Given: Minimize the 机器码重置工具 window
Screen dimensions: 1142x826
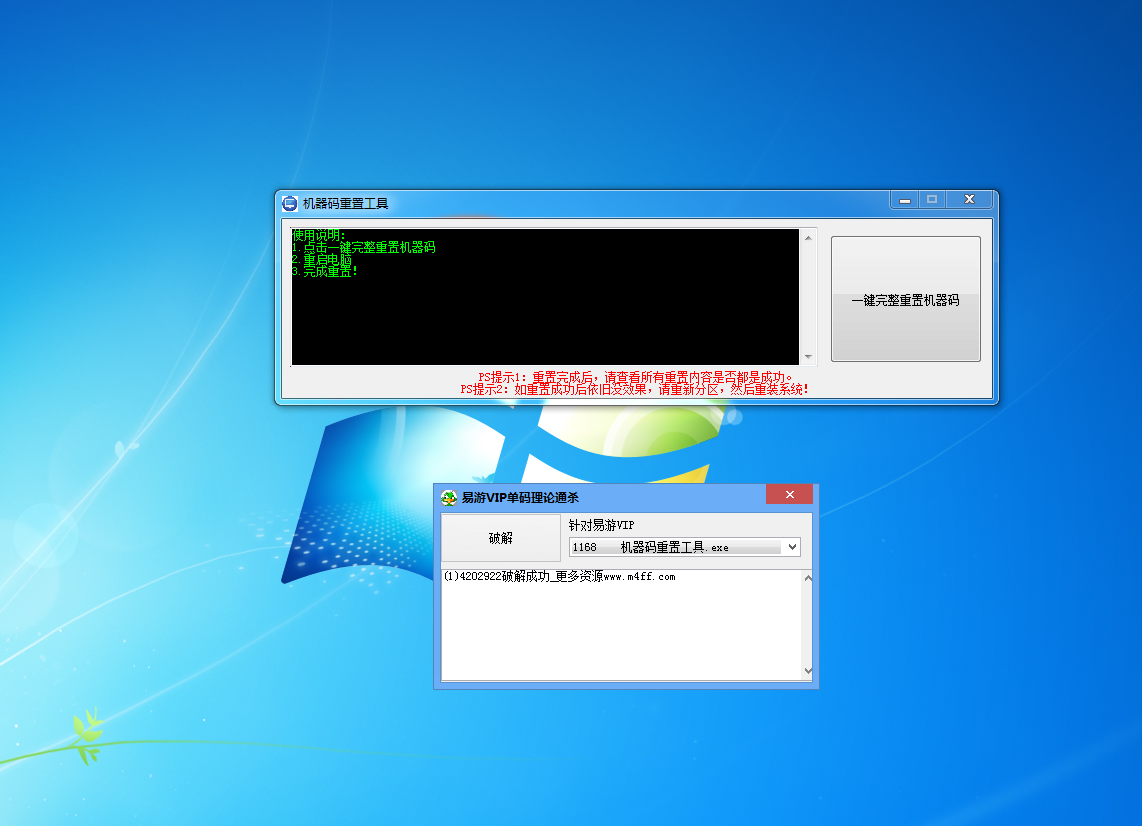Looking at the screenshot, I should (905, 200).
